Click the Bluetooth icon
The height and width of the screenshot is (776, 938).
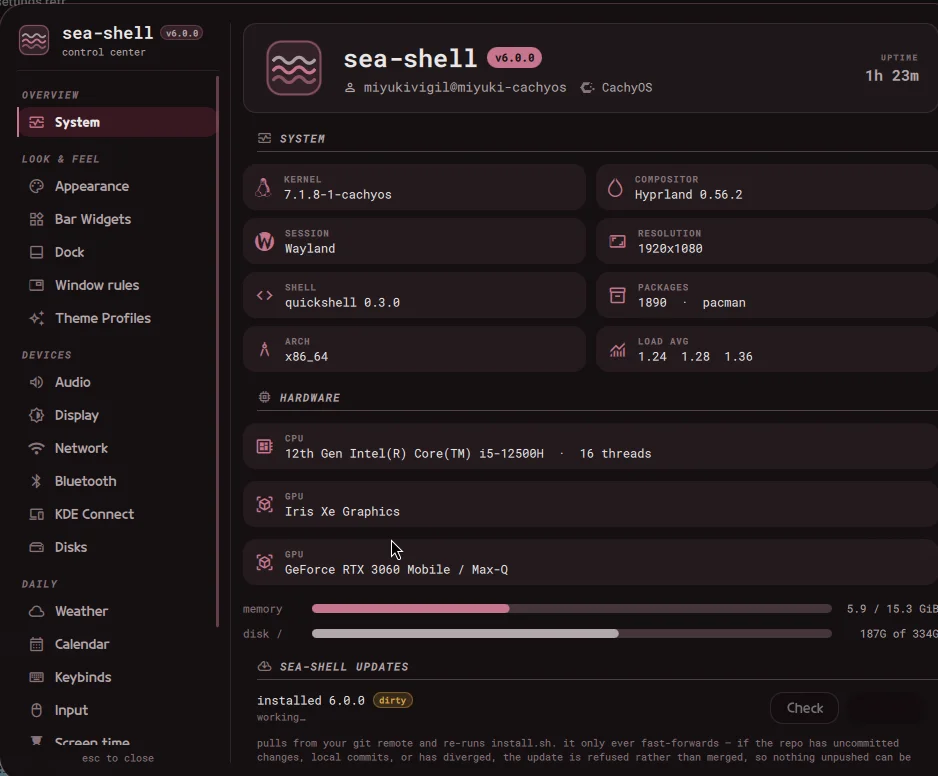coord(36,481)
